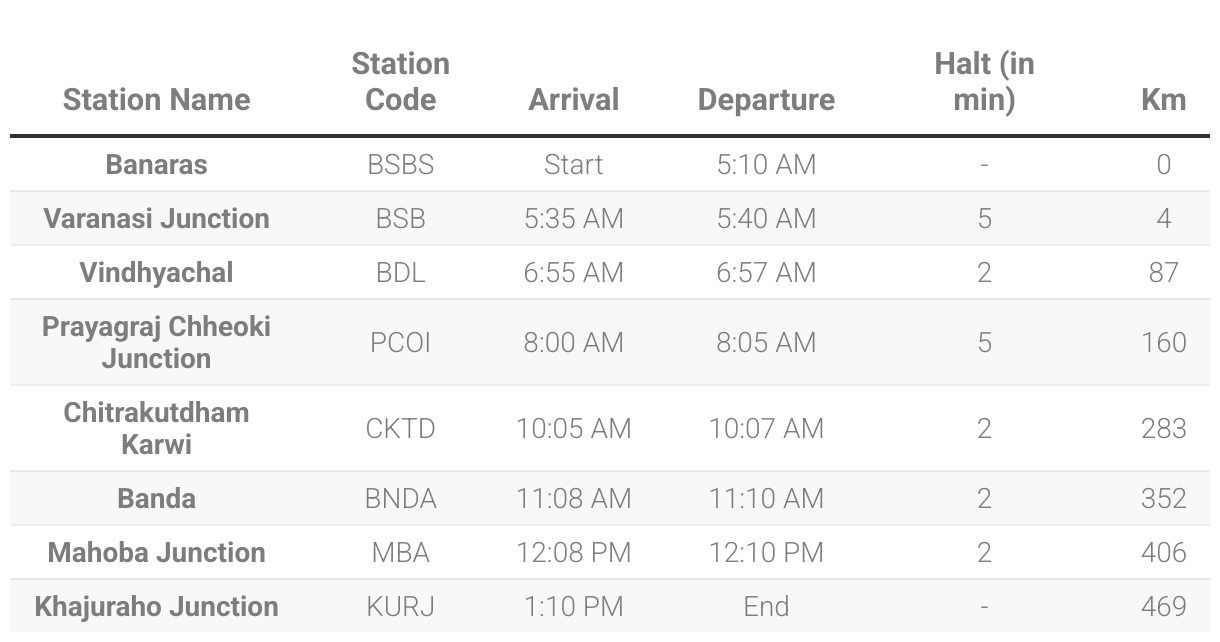Viewport: 1220px width, 642px height.
Task: Click the 469 km distance value
Action: (1163, 607)
